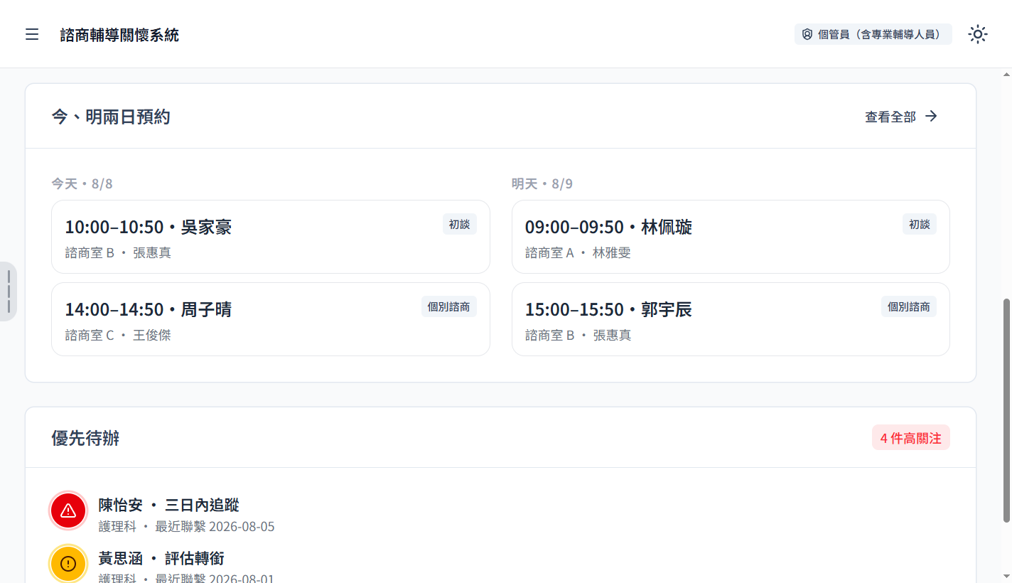This screenshot has width=1012, height=583.
Task: Click 個別諮商 tag on 郭宇辰 appointment
Action: (909, 307)
